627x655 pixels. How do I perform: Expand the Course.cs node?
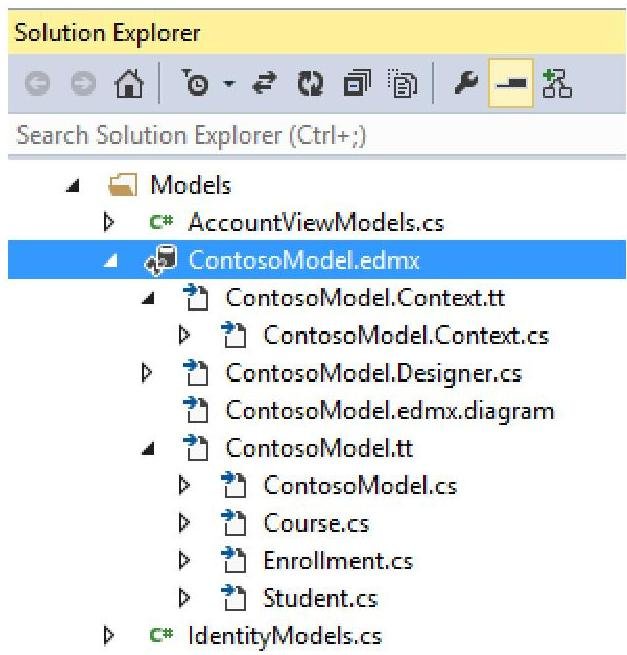tap(184, 523)
